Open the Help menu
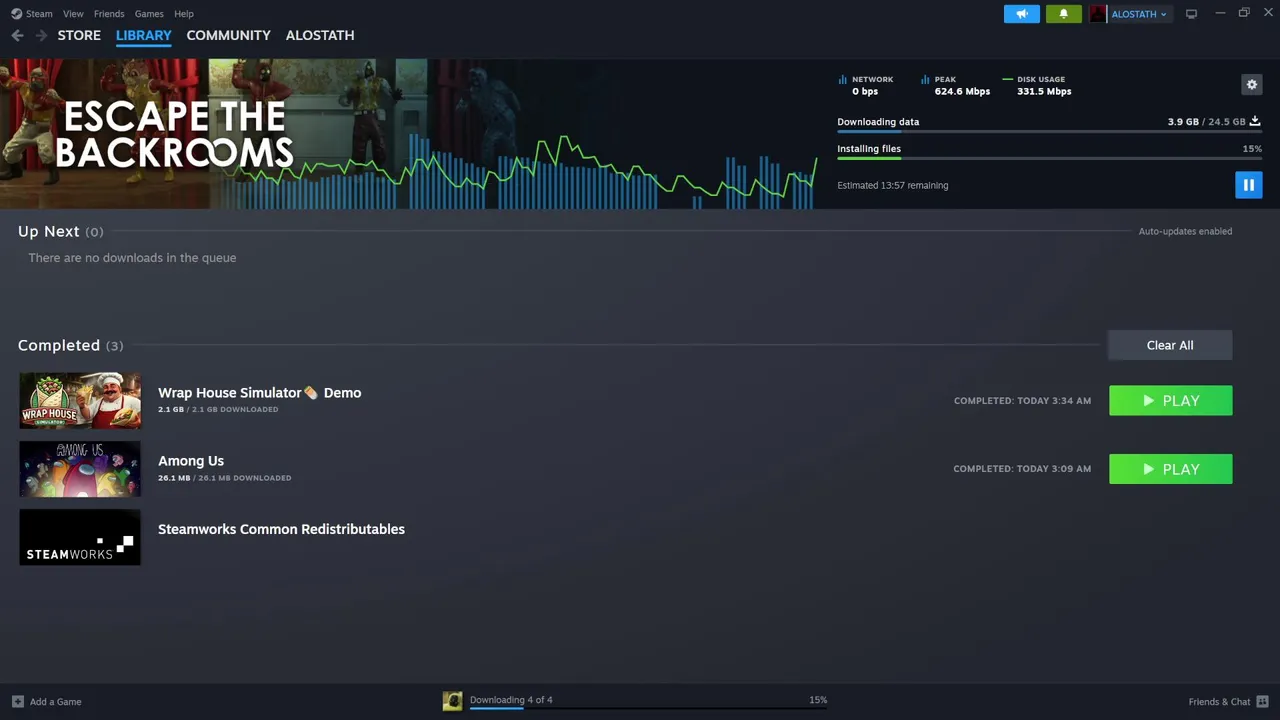 tap(184, 14)
